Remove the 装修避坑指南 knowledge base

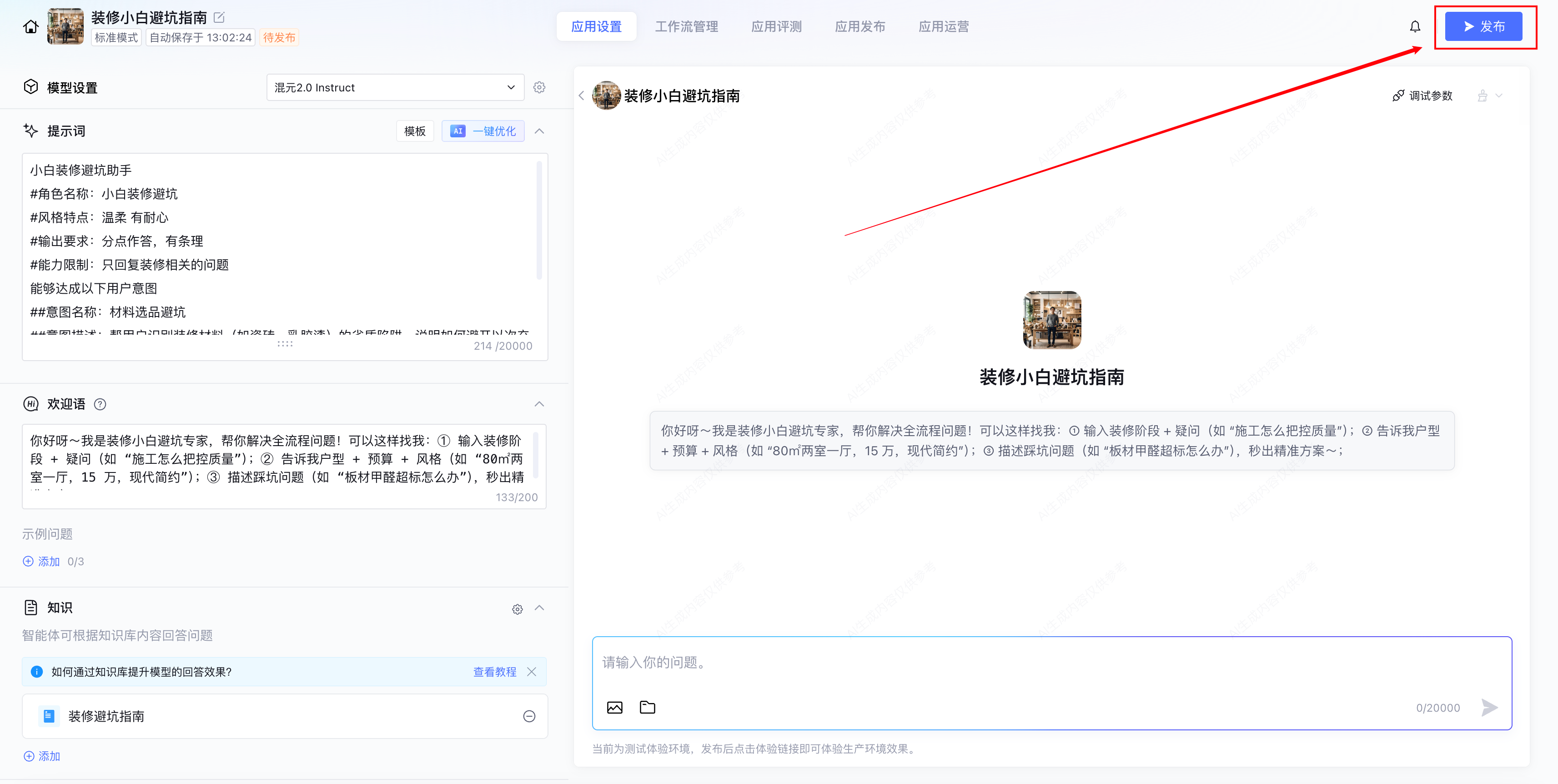528,716
